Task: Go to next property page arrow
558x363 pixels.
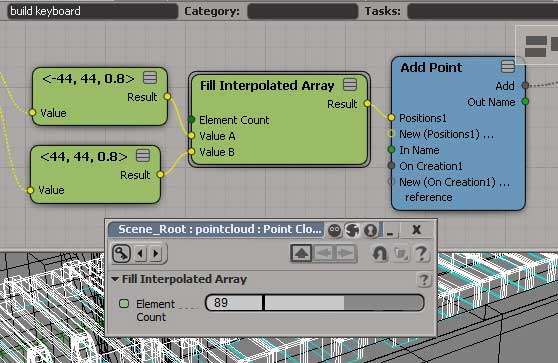Action: [x=156, y=254]
